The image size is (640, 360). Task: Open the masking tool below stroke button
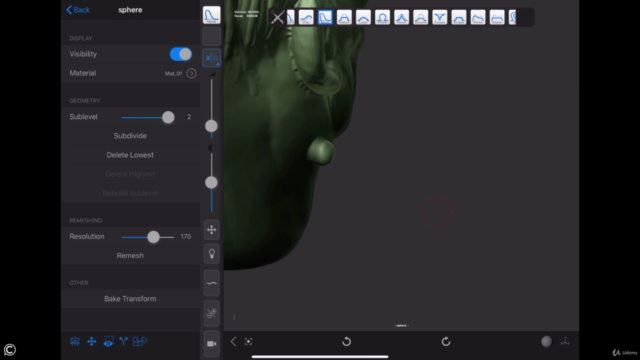point(211,313)
